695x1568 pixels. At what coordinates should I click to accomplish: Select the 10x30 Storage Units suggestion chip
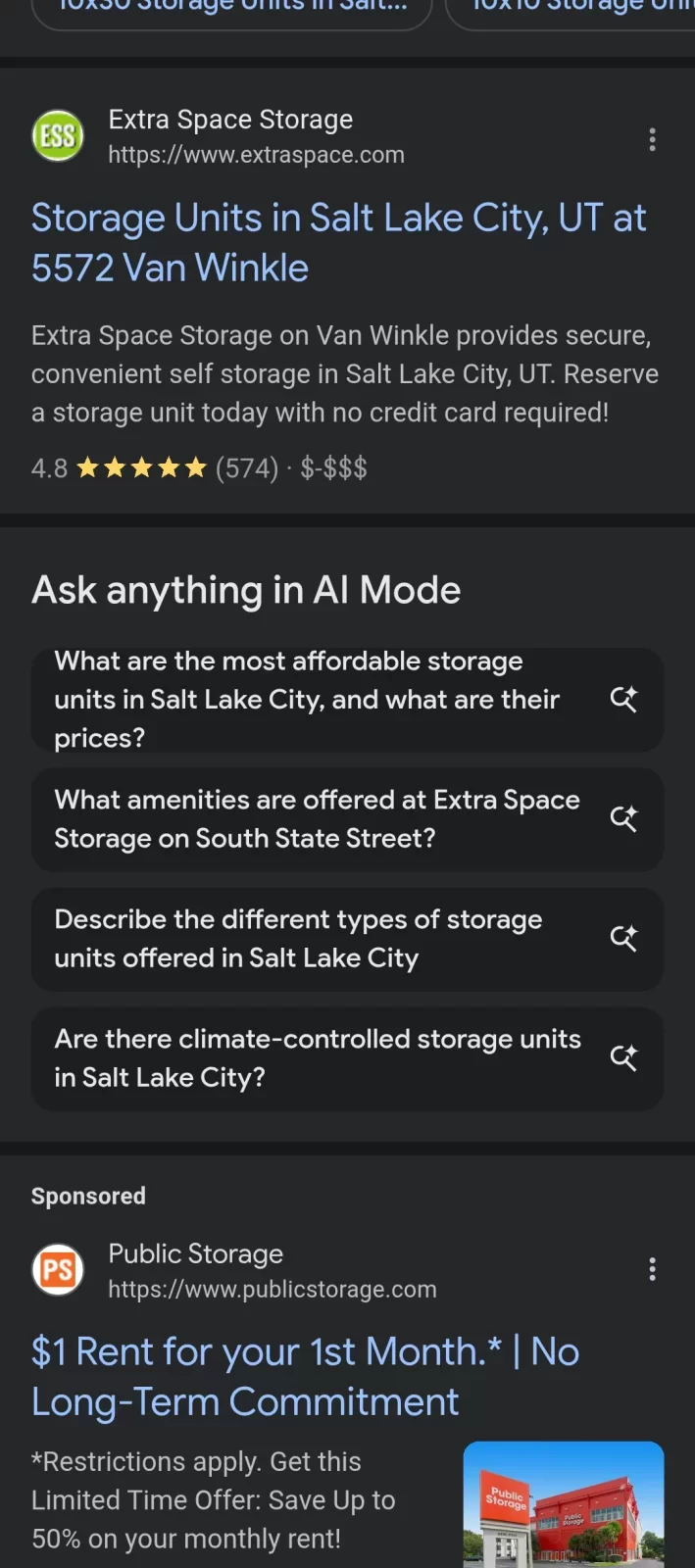[x=232, y=10]
